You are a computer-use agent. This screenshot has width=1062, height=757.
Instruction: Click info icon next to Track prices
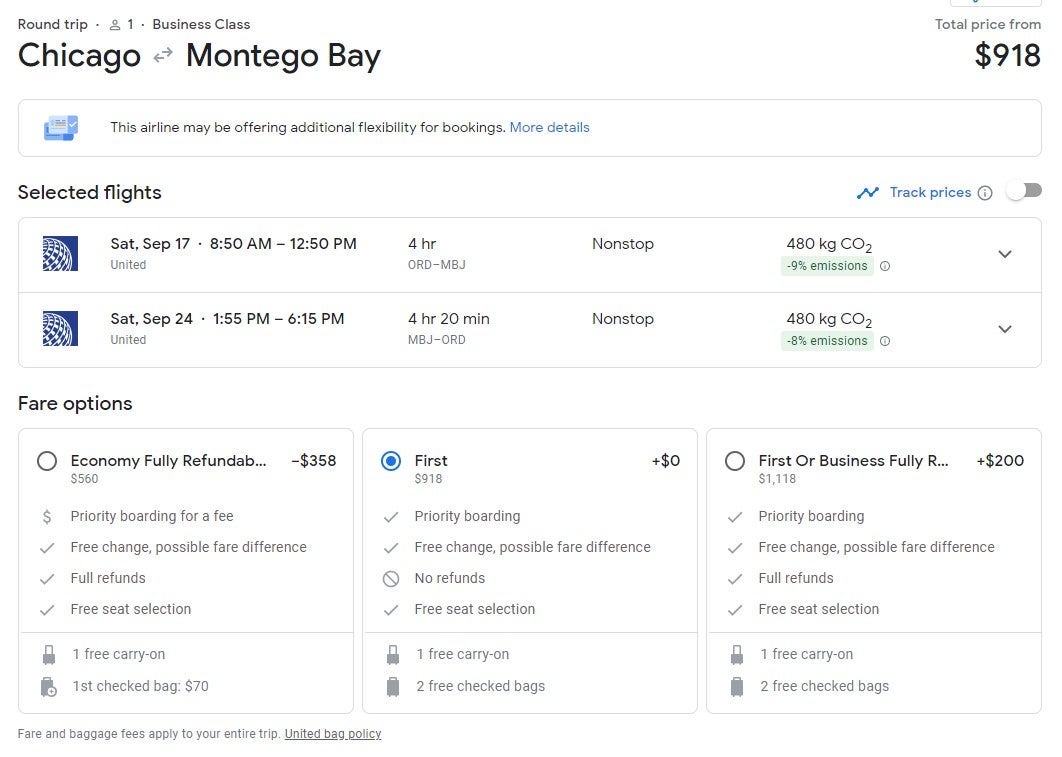tap(985, 193)
